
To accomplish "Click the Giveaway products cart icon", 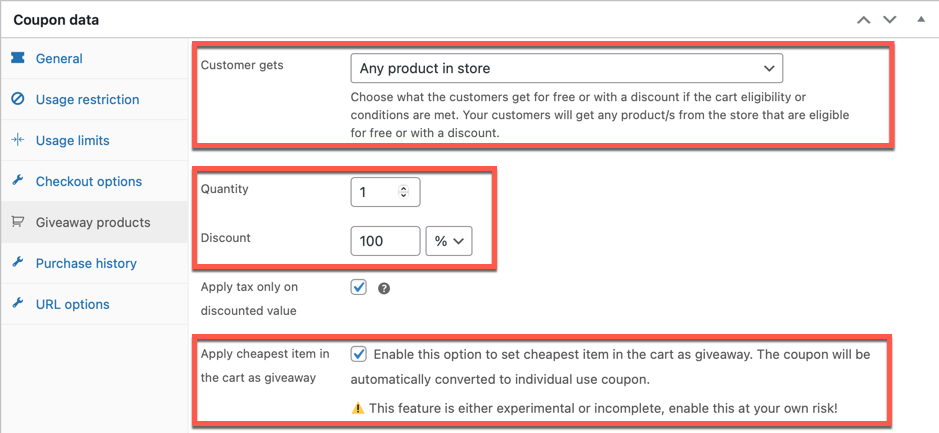I will 18,222.
